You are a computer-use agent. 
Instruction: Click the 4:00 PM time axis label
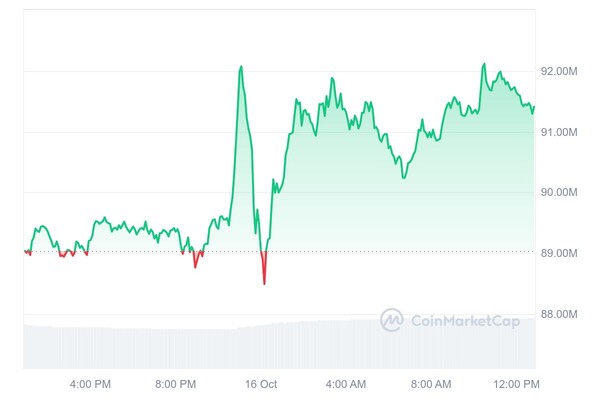click(90, 383)
